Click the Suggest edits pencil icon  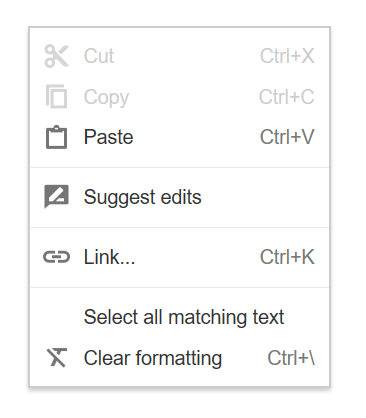(56, 196)
